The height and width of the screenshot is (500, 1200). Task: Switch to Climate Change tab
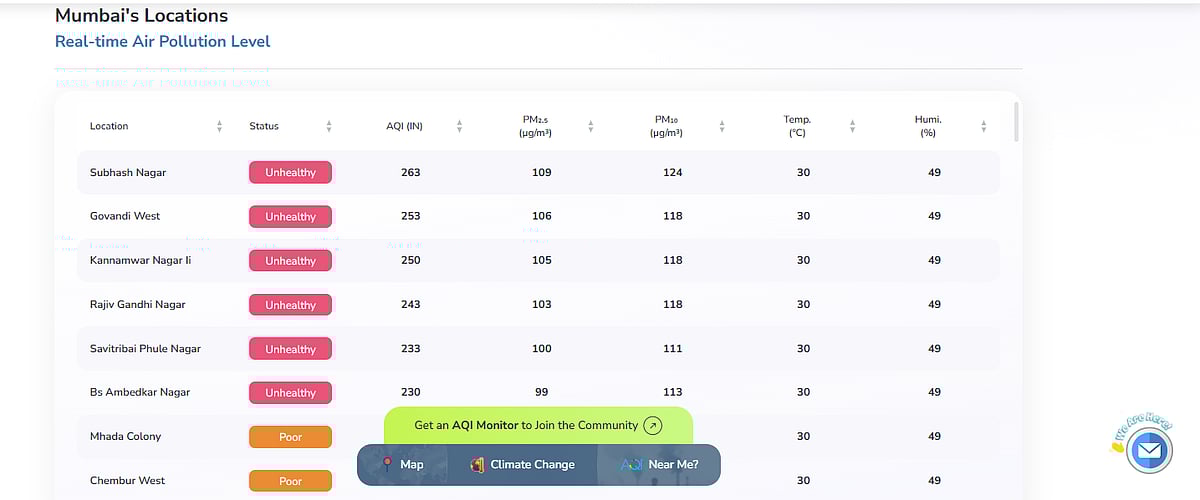point(522,464)
